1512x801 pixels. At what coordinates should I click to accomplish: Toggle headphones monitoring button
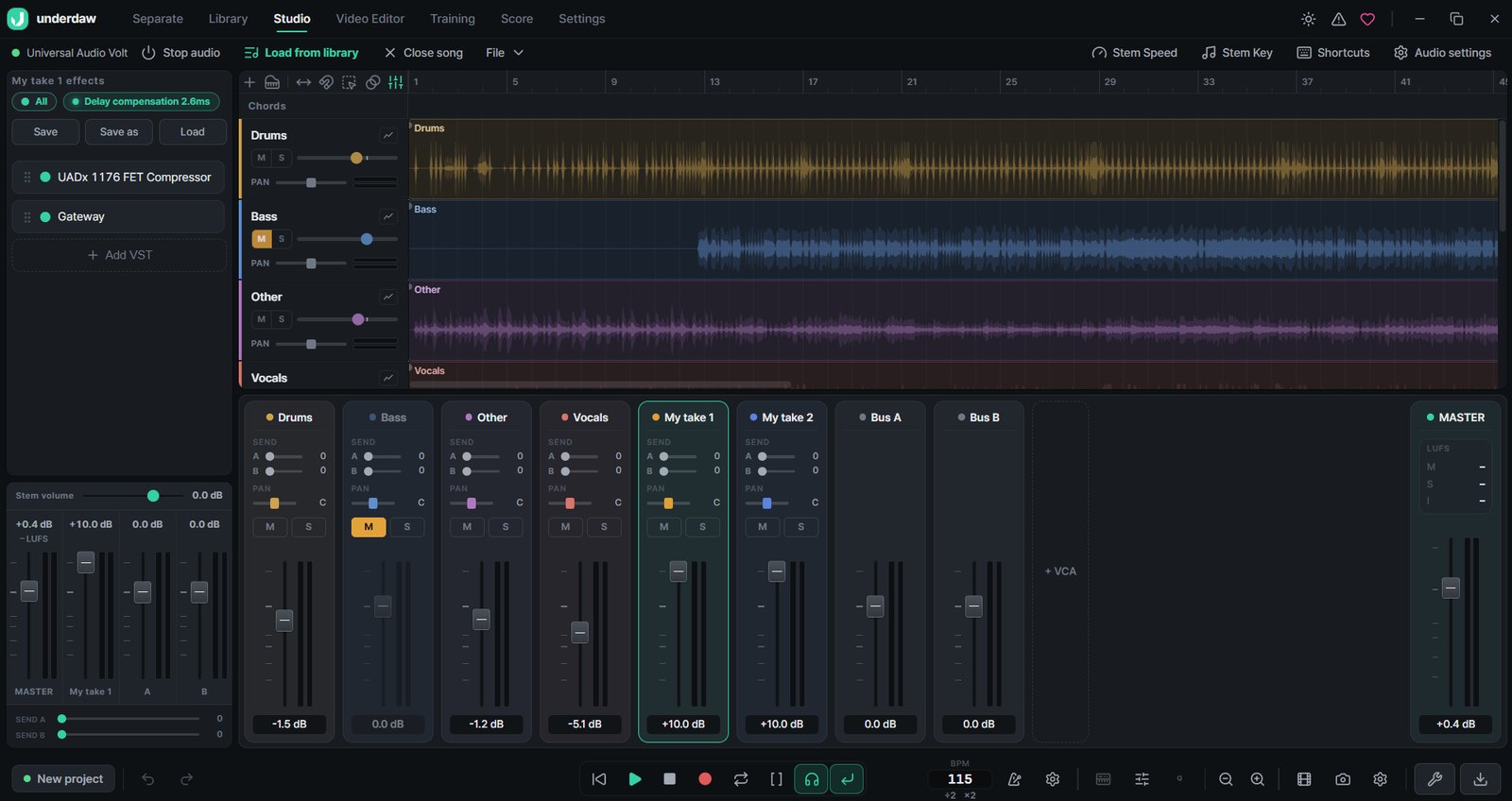click(x=812, y=779)
